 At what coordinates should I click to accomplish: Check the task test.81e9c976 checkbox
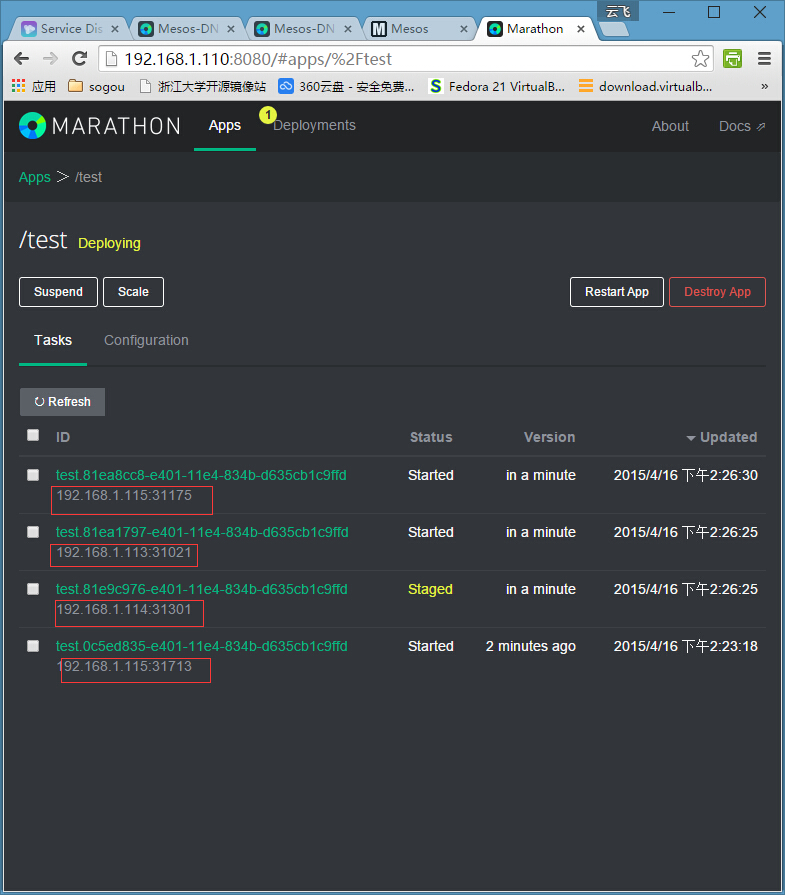tap(33, 589)
